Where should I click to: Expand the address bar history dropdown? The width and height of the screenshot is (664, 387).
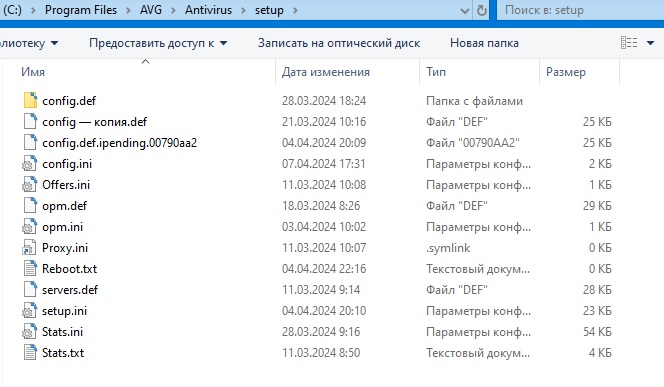[465, 11]
